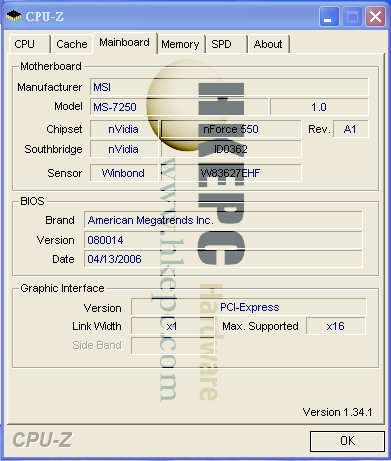Open the Cache tab

pos(72,44)
